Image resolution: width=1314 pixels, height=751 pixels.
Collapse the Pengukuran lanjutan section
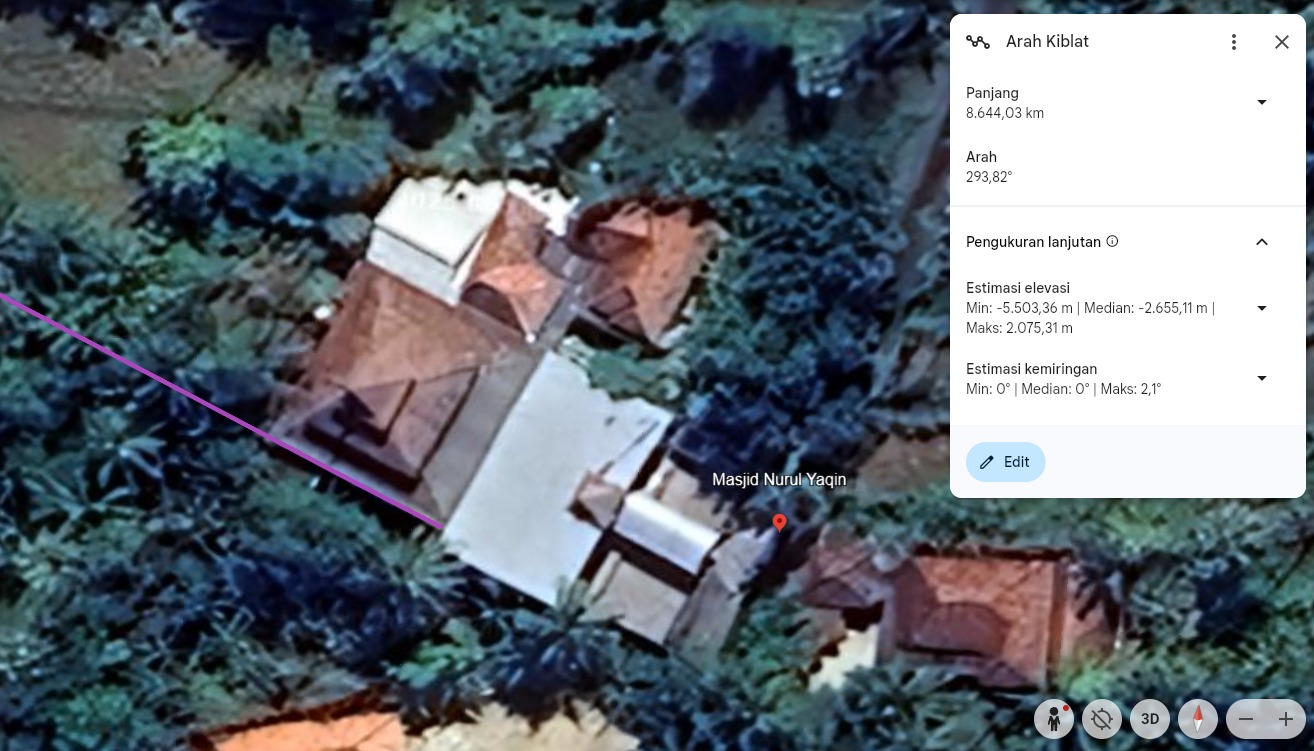(x=1262, y=242)
